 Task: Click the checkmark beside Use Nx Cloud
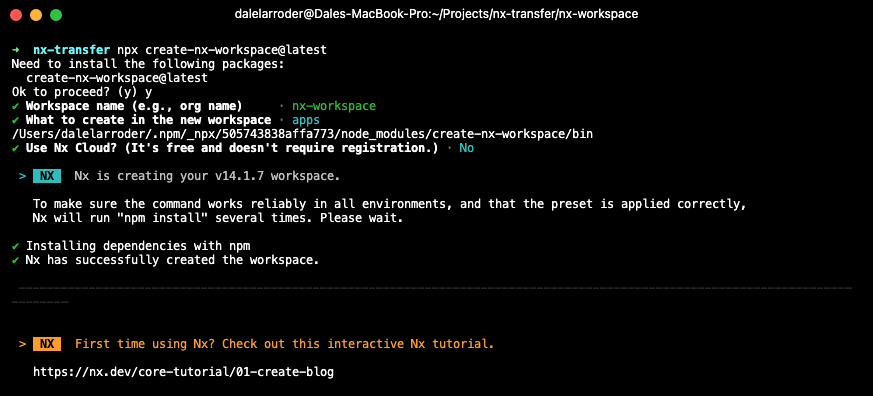pos(15,148)
